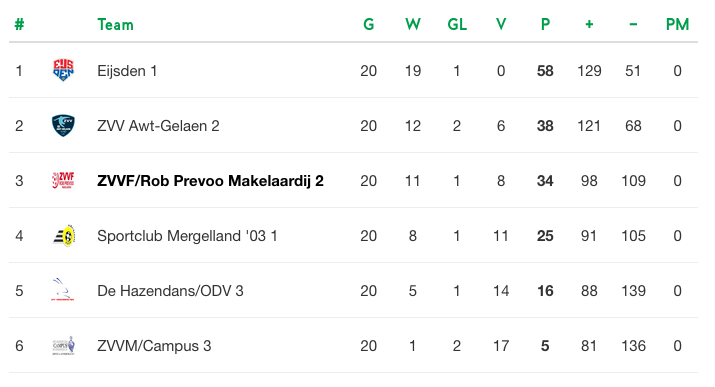The image size is (715, 387).
Task: Open the ZVVM/Campus 3 team logo
Action: coord(63,346)
